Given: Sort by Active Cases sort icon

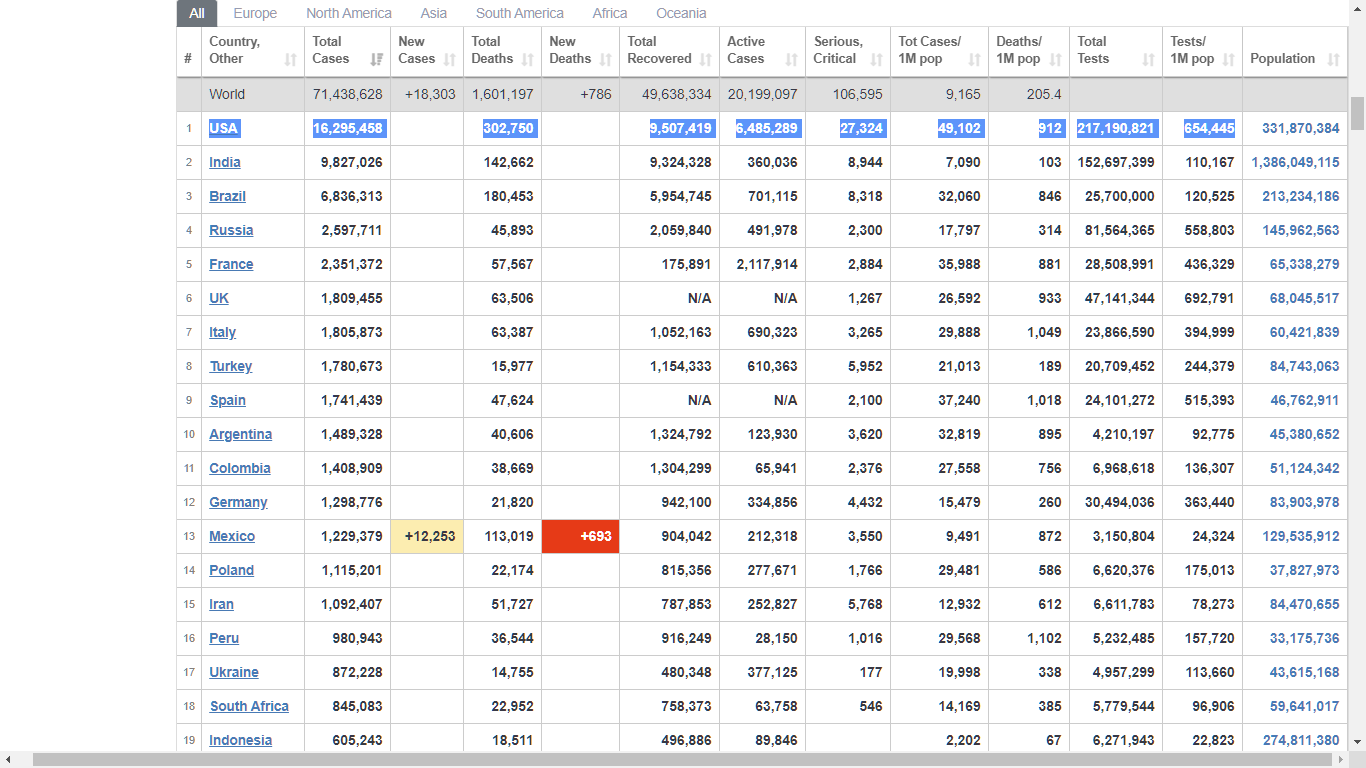Looking at the screenshot, I should click(x=791, y=60).
